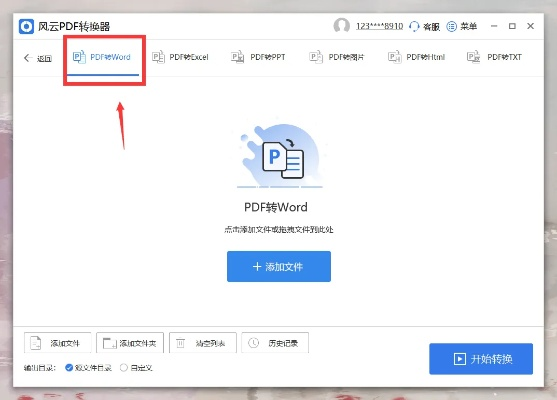Click the 开始转换 start conversion button

click(481, 359)
